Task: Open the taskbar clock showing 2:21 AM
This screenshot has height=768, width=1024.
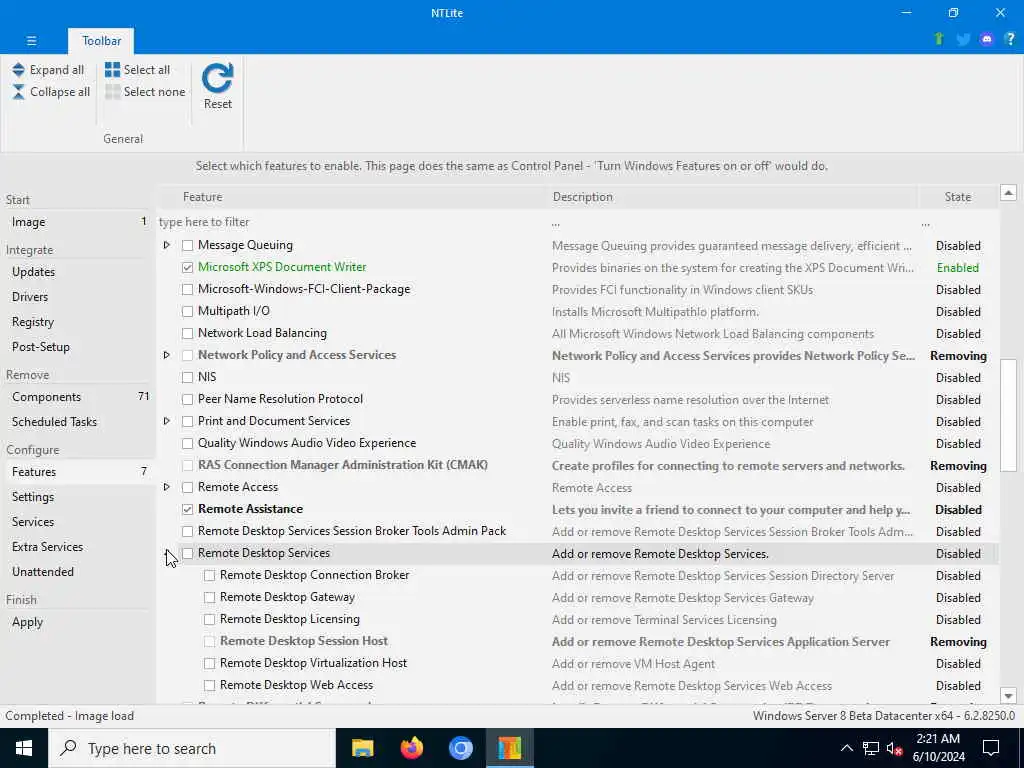Action: click(x=938, y=748)
